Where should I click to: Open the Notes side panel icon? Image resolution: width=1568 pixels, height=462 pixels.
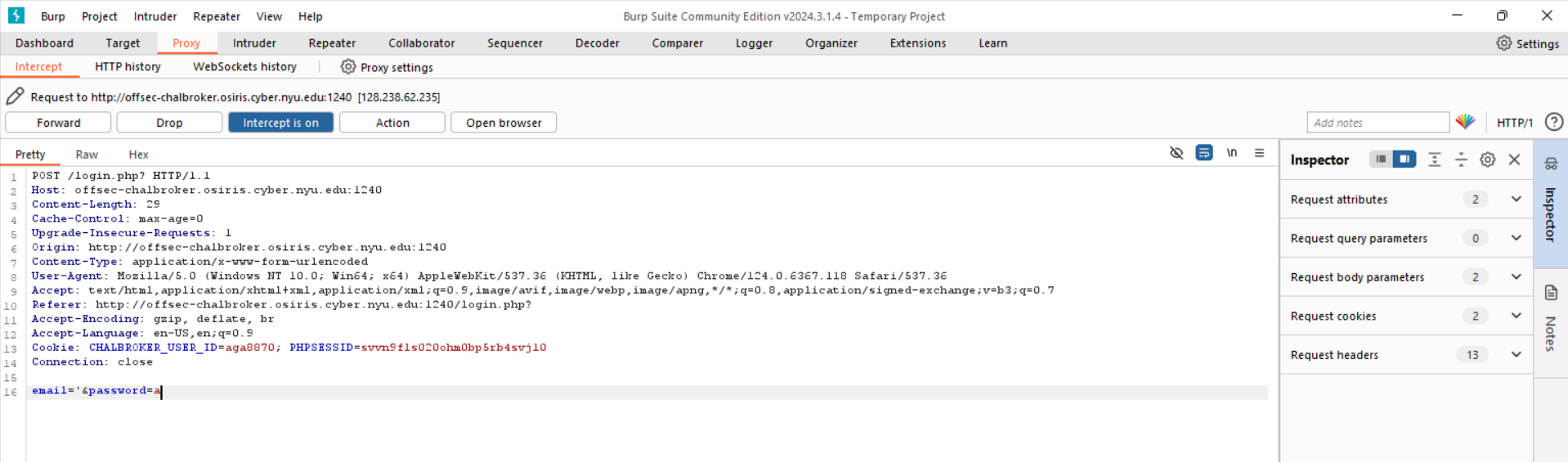tap(1551, 293)
